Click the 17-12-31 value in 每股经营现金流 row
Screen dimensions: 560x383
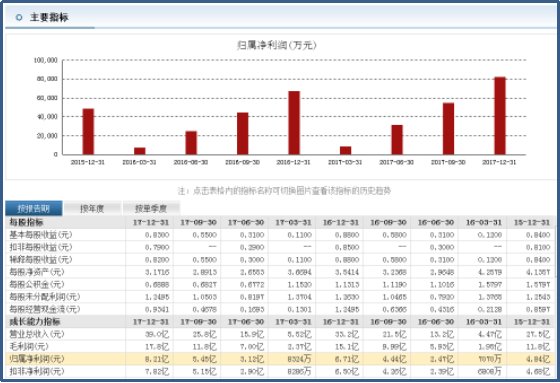(157, 309)
